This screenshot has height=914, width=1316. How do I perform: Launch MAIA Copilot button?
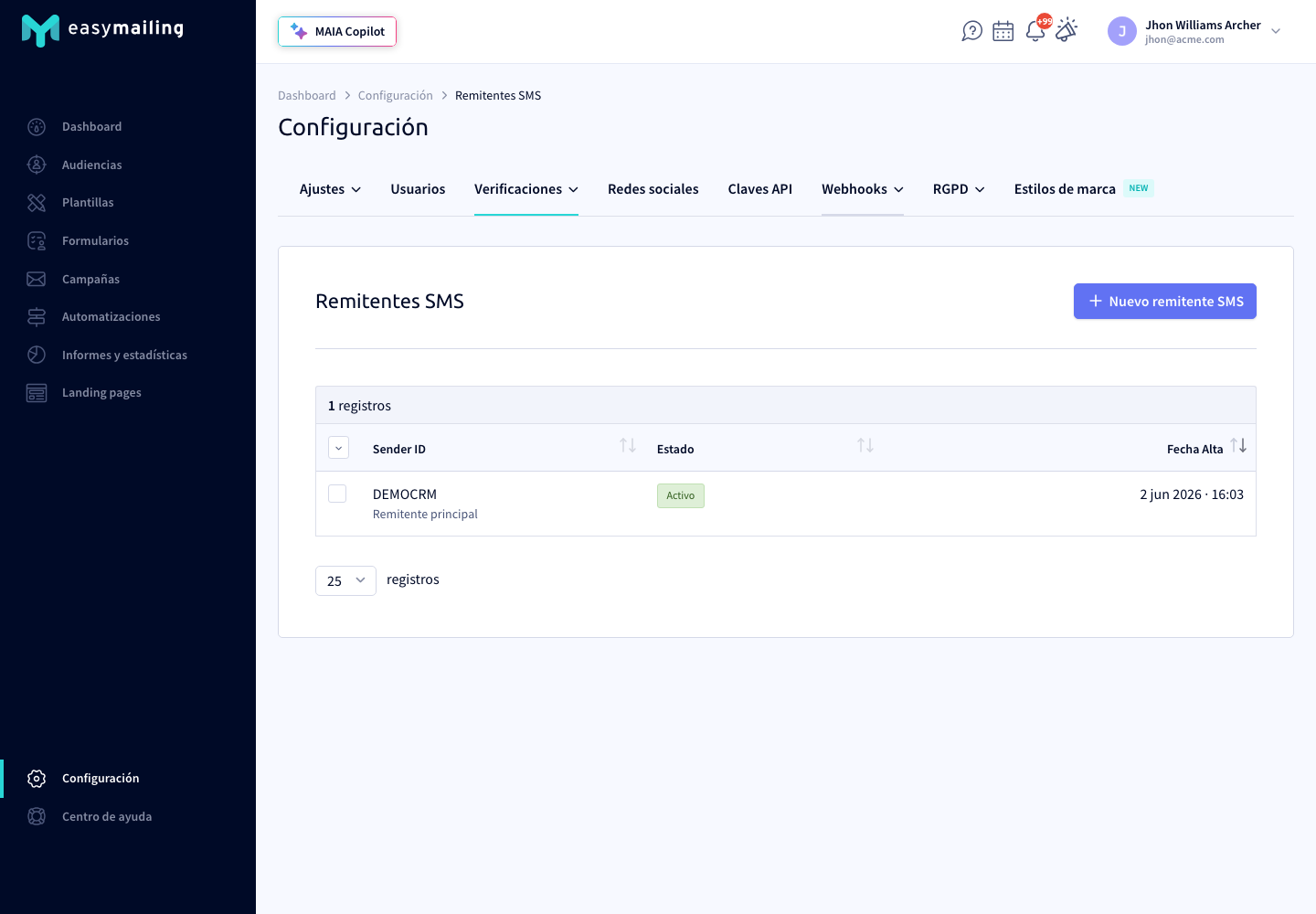click(x=337, y=31)
